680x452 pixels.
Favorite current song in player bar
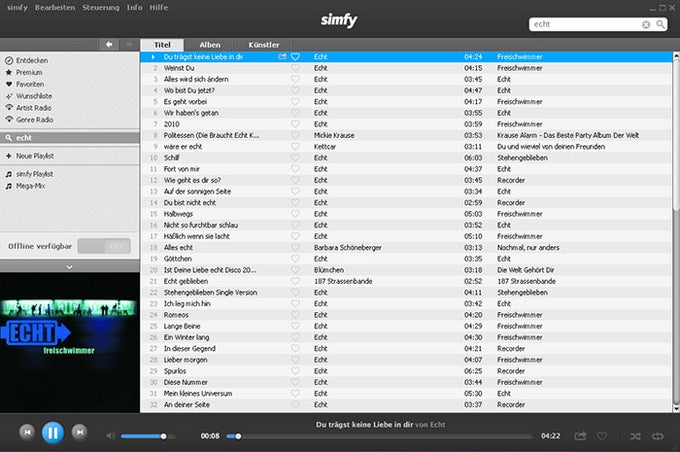602,436
